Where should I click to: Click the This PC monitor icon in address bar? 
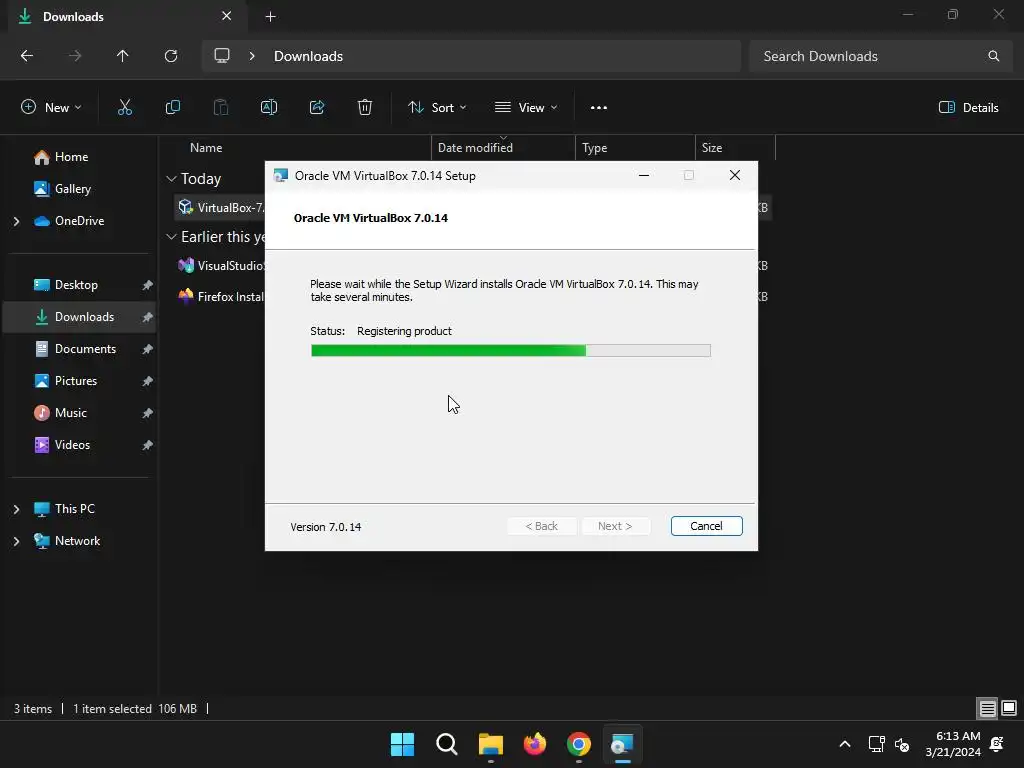(x=222, y=56)
